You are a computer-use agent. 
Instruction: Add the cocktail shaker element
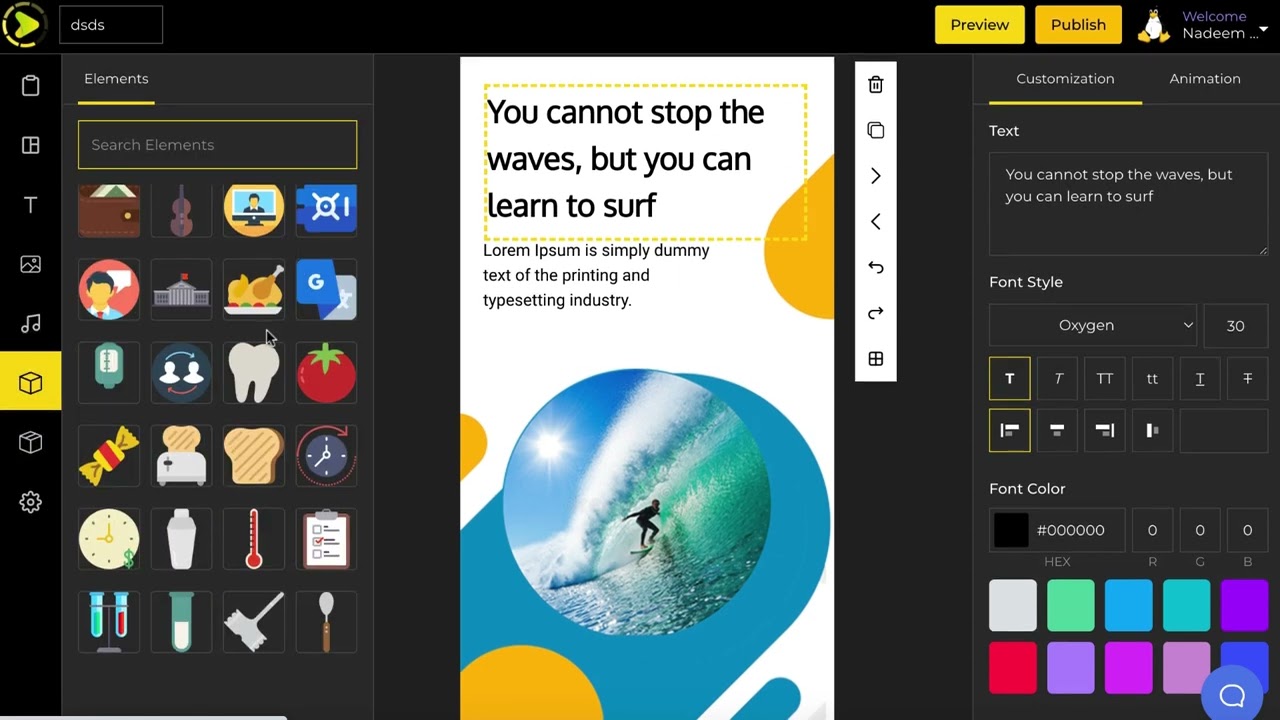click(181, 538)
